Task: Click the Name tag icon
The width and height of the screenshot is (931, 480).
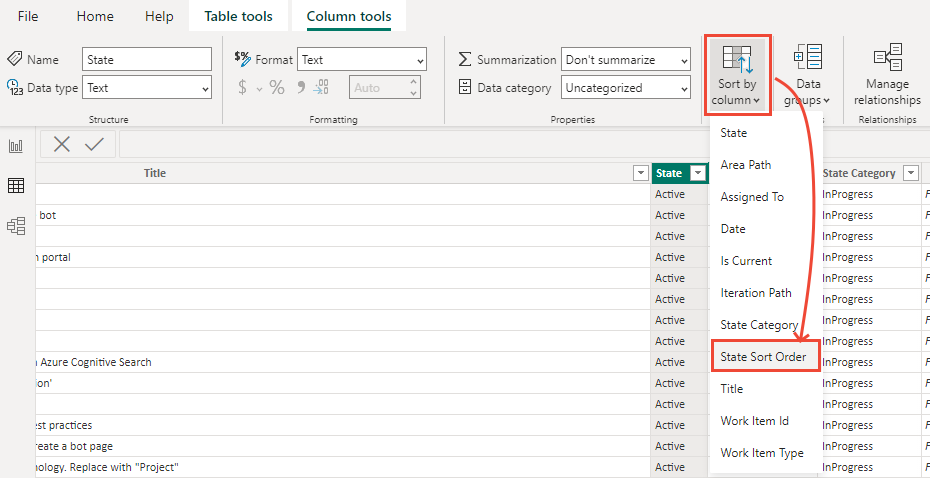Action: click(x=14, y=59)
